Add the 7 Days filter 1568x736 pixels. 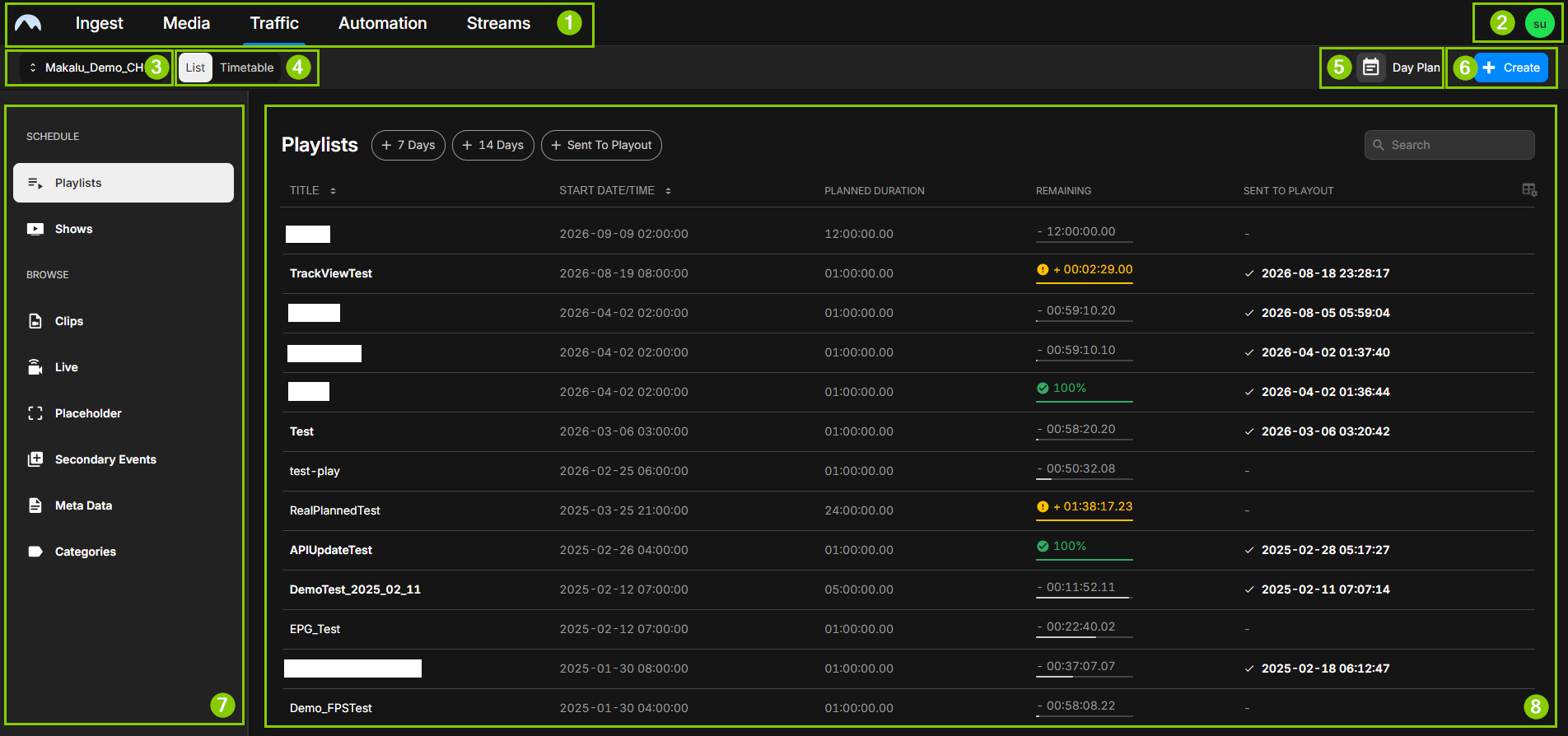[x=408, y=145]
